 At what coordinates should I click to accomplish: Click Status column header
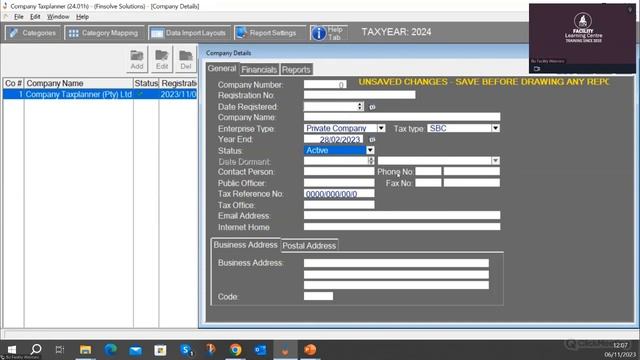coord(146,83)
